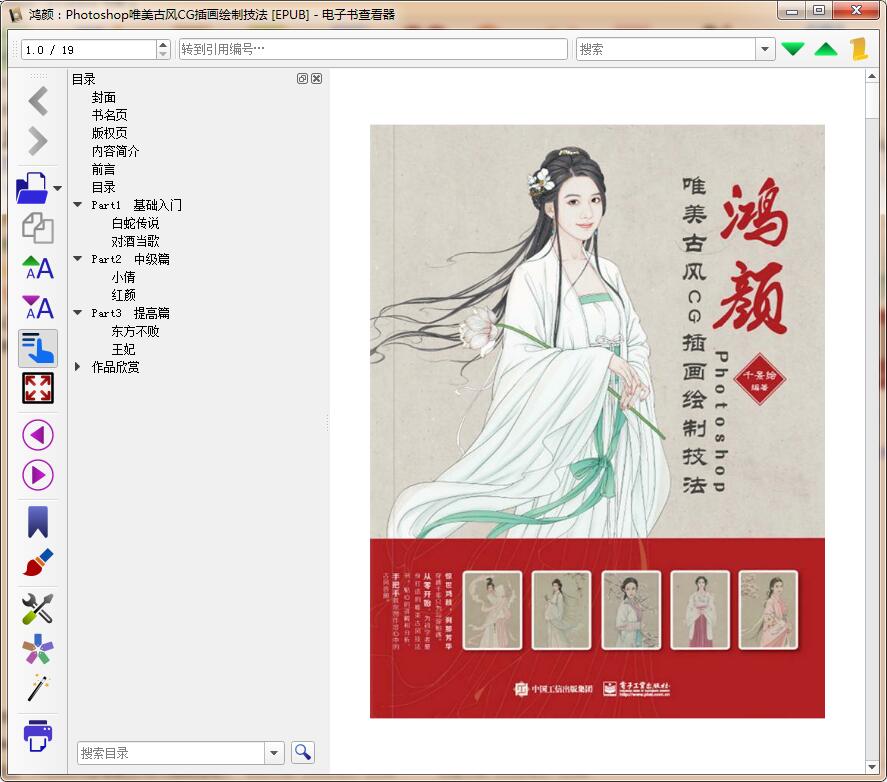Open the TOC search history dropdown

(x=274, y=753)
